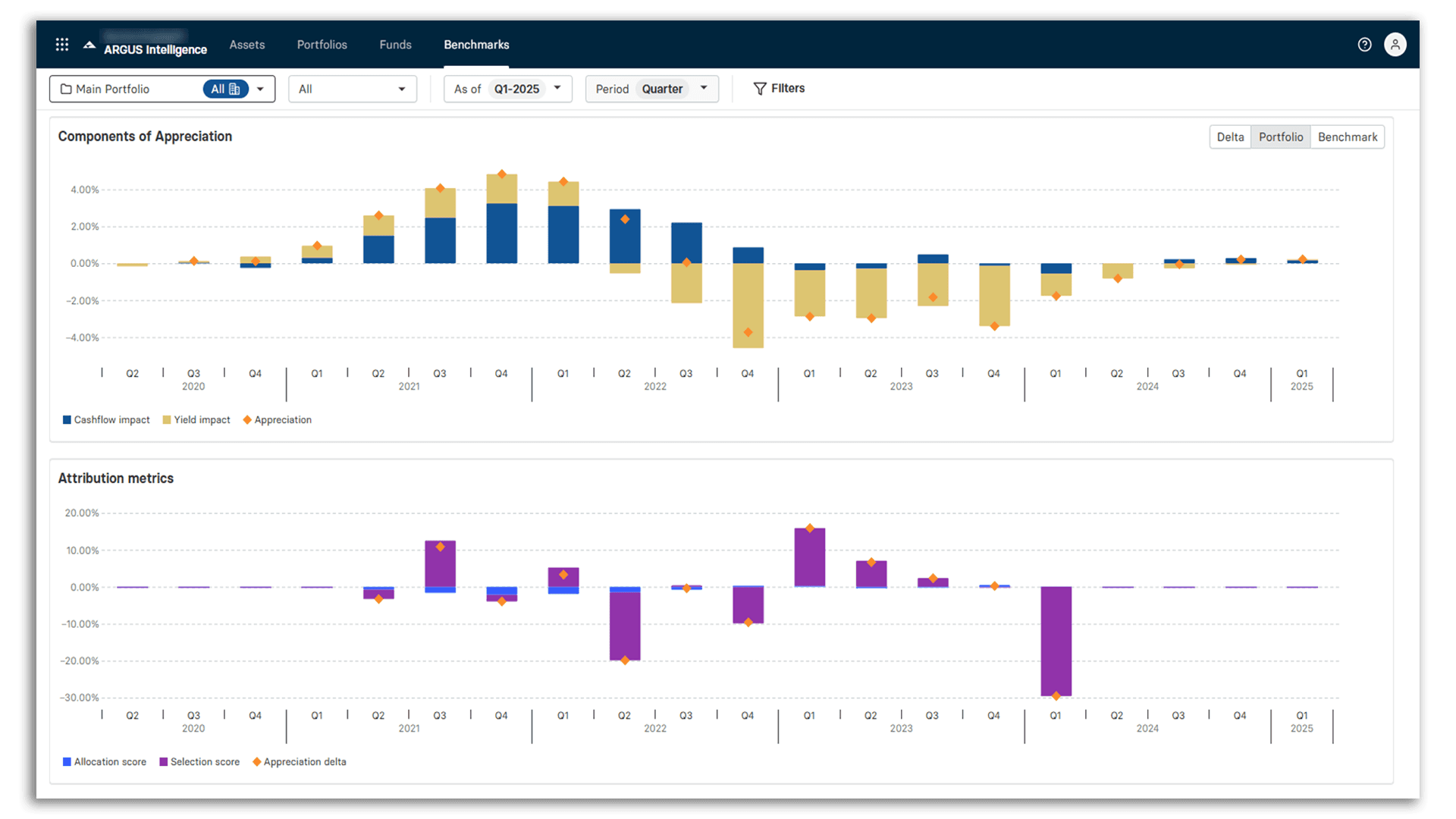Click the building icon in the All badge
The width and height of the screenshot is (1456, 819).
pos(237,89)
